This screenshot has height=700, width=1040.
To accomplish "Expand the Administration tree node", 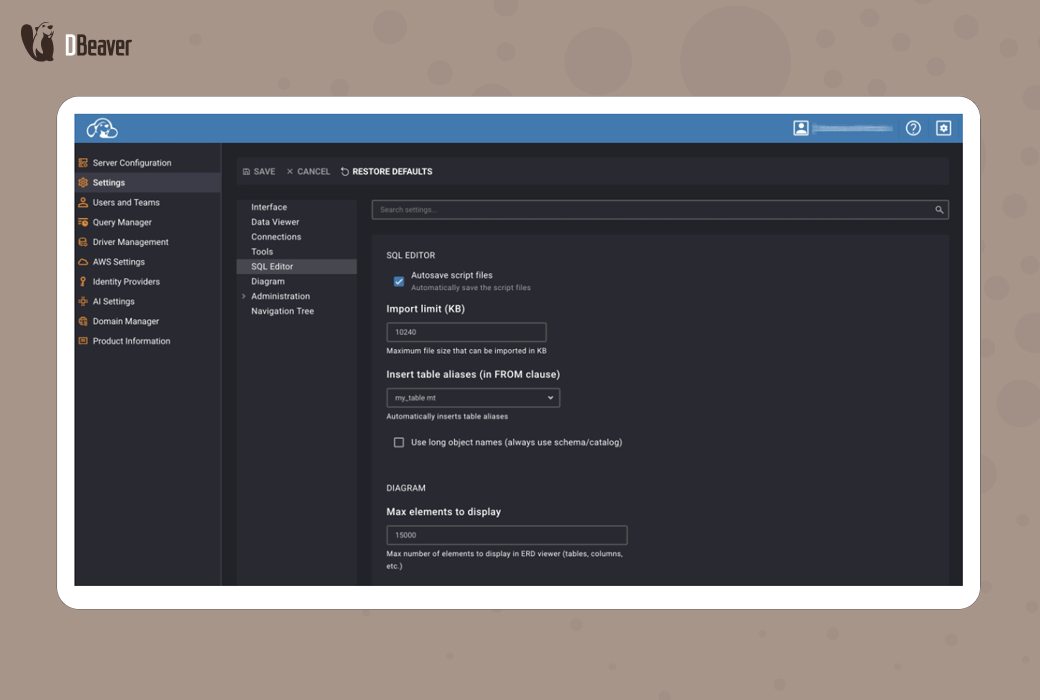I will 244,296.
